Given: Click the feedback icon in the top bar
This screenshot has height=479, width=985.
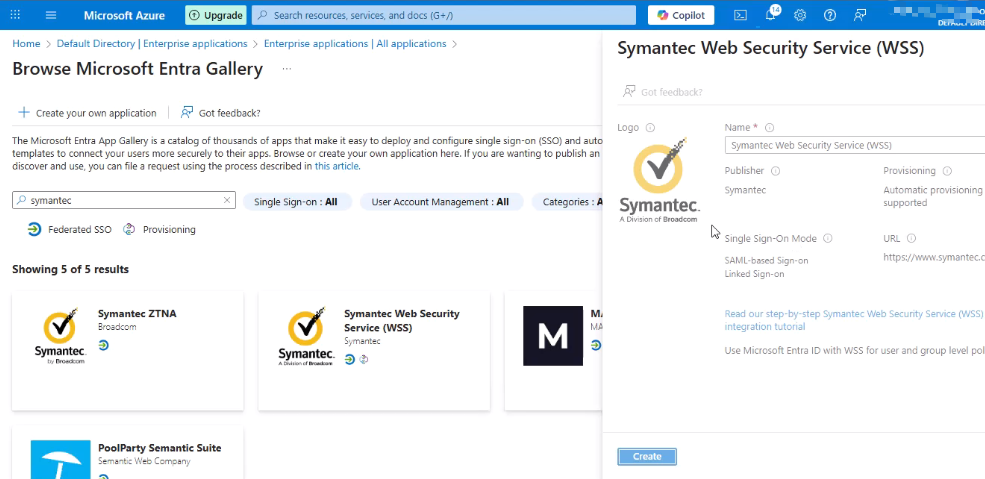Looking at the screenshot, I should tap(860, 15).
